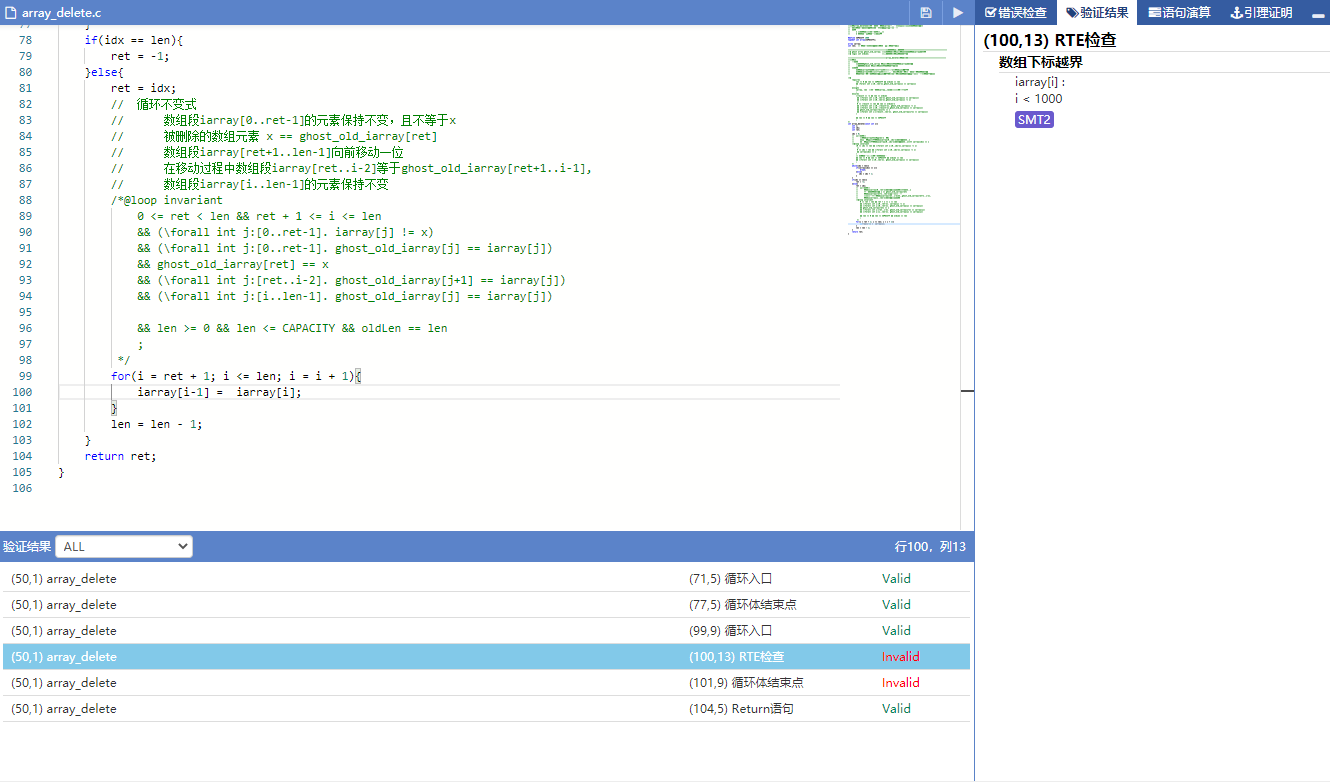Screen dimensions: 1330x782
Task: Switch to the 引理证明 tab
Action: pos(1261,13)
